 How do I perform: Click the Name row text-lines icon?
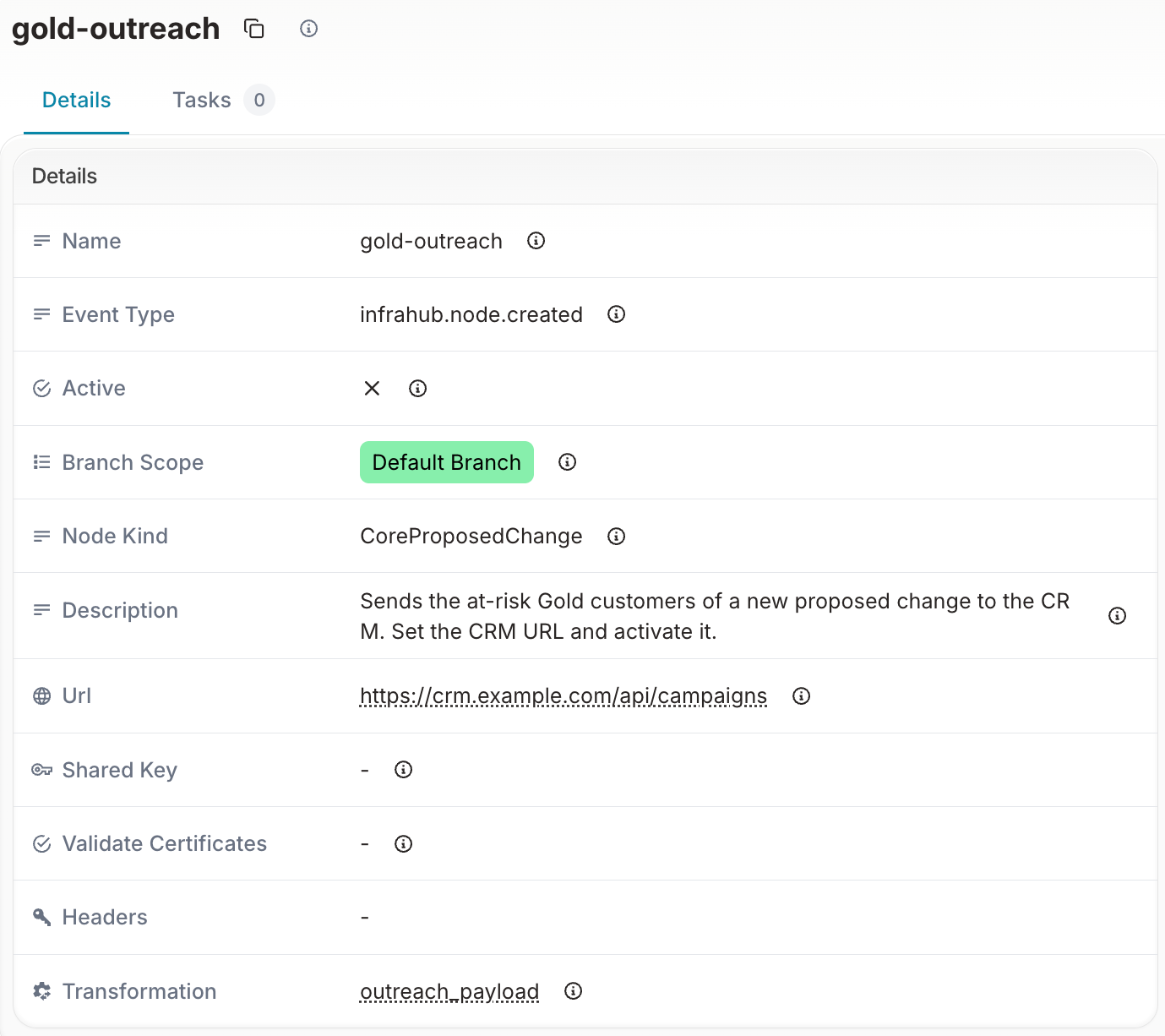pos(42,241)
